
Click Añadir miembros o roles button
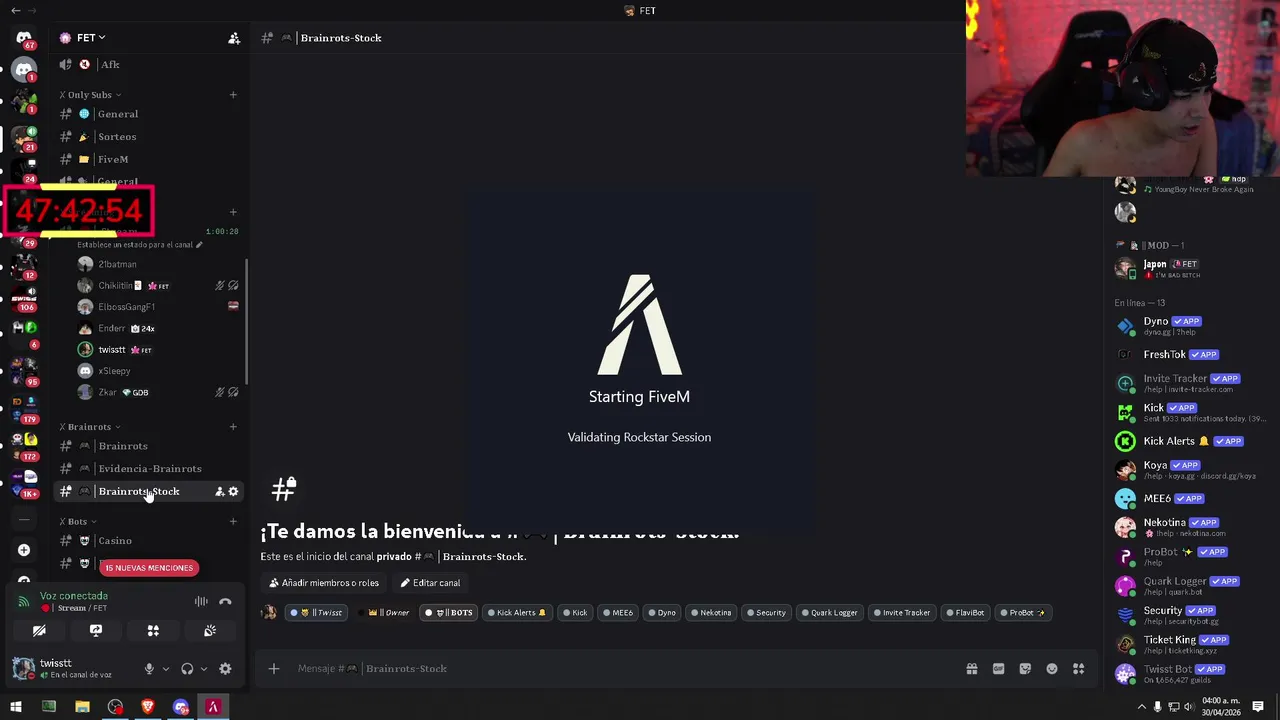(x=323, y=583)
